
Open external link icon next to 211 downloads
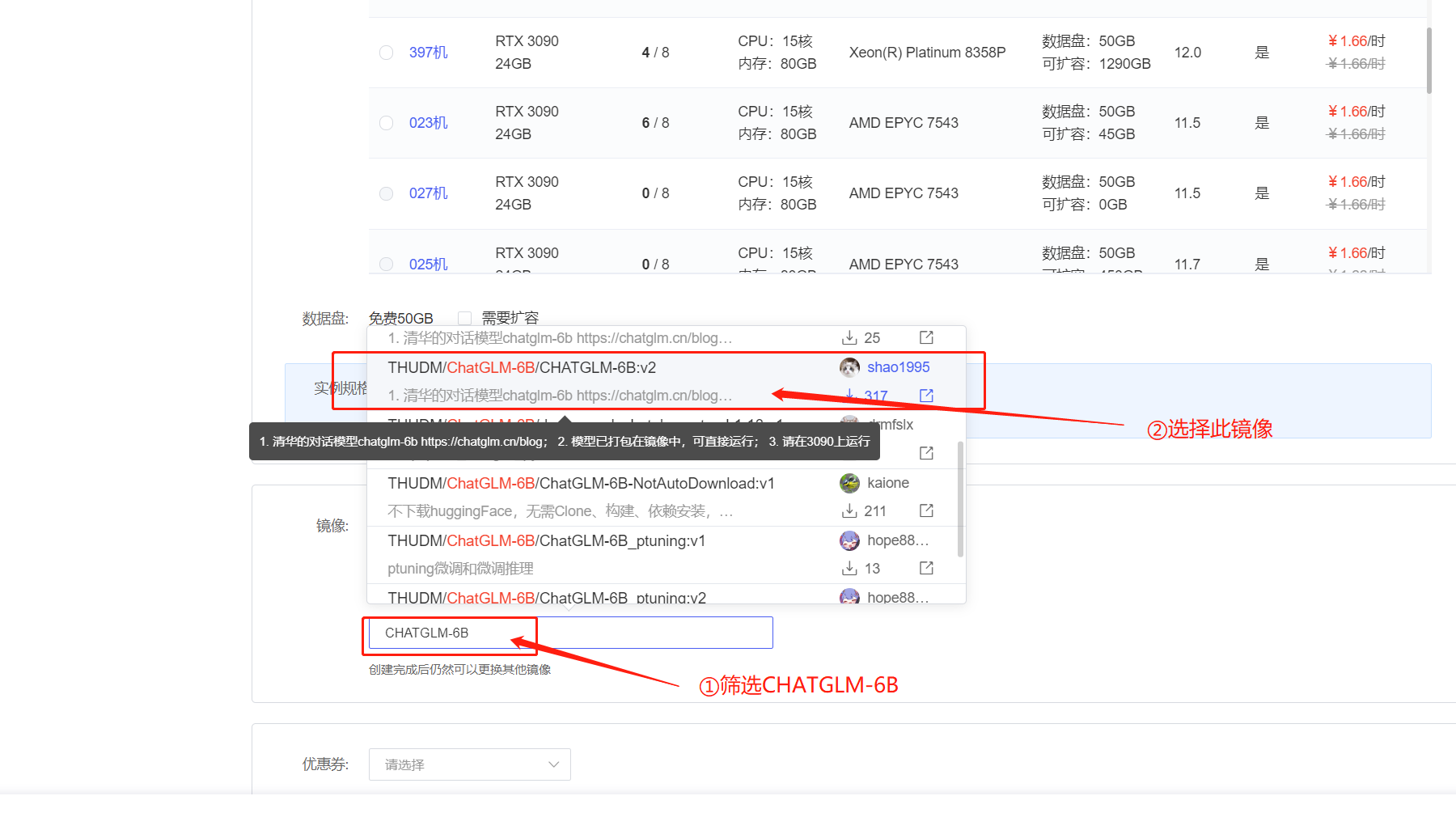coord(927,510)
